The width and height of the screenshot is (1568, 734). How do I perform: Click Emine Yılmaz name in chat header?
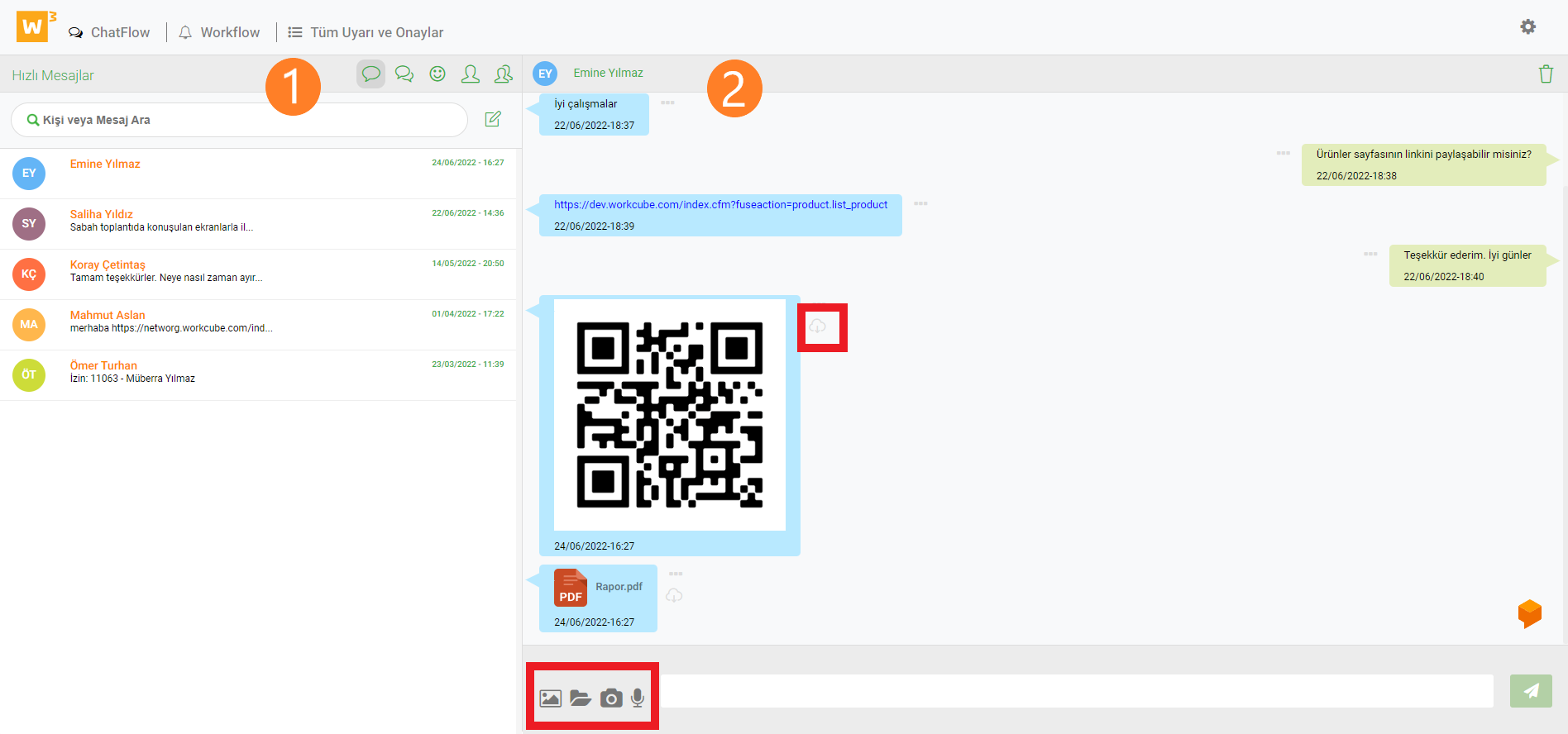tap(608, 73)
